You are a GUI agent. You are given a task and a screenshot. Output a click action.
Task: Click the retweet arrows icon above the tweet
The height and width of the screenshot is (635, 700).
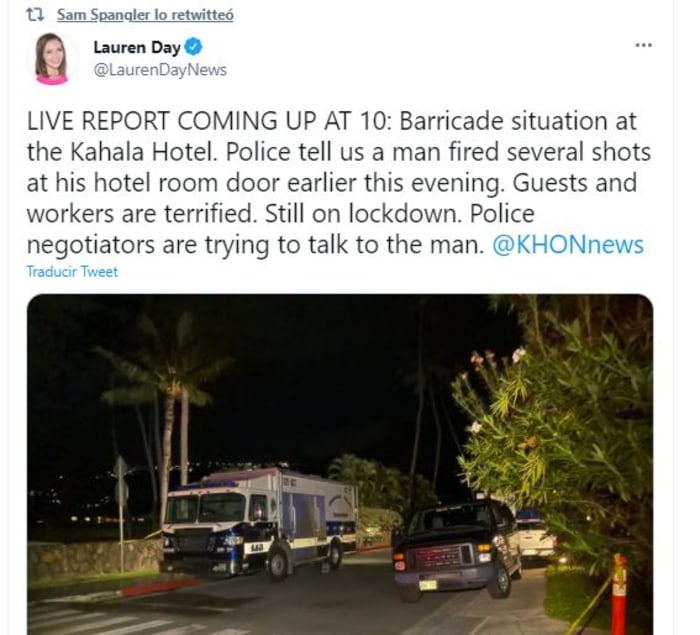point(35,15)
